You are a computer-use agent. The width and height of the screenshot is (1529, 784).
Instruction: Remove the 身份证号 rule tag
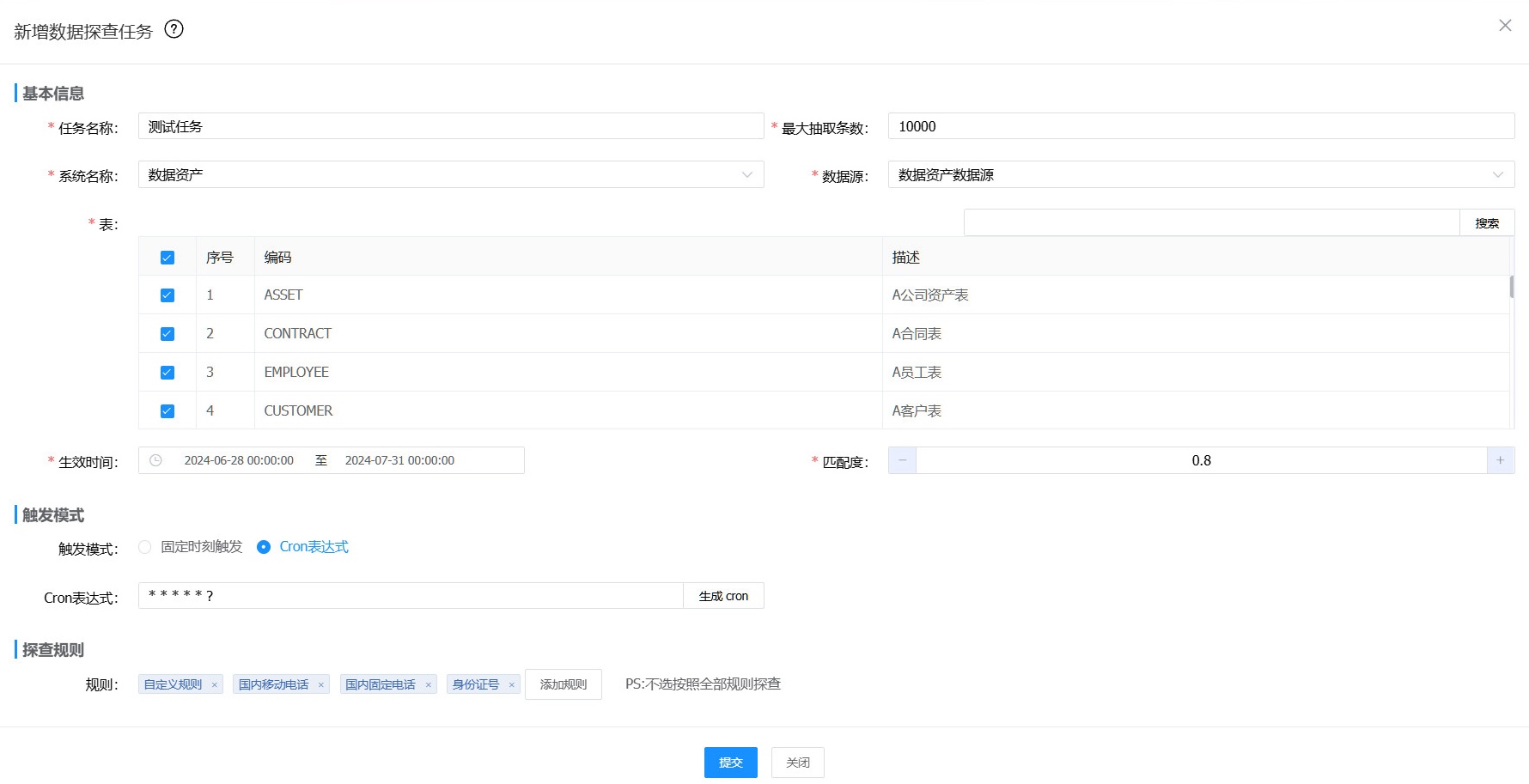[x=511, y=685]
